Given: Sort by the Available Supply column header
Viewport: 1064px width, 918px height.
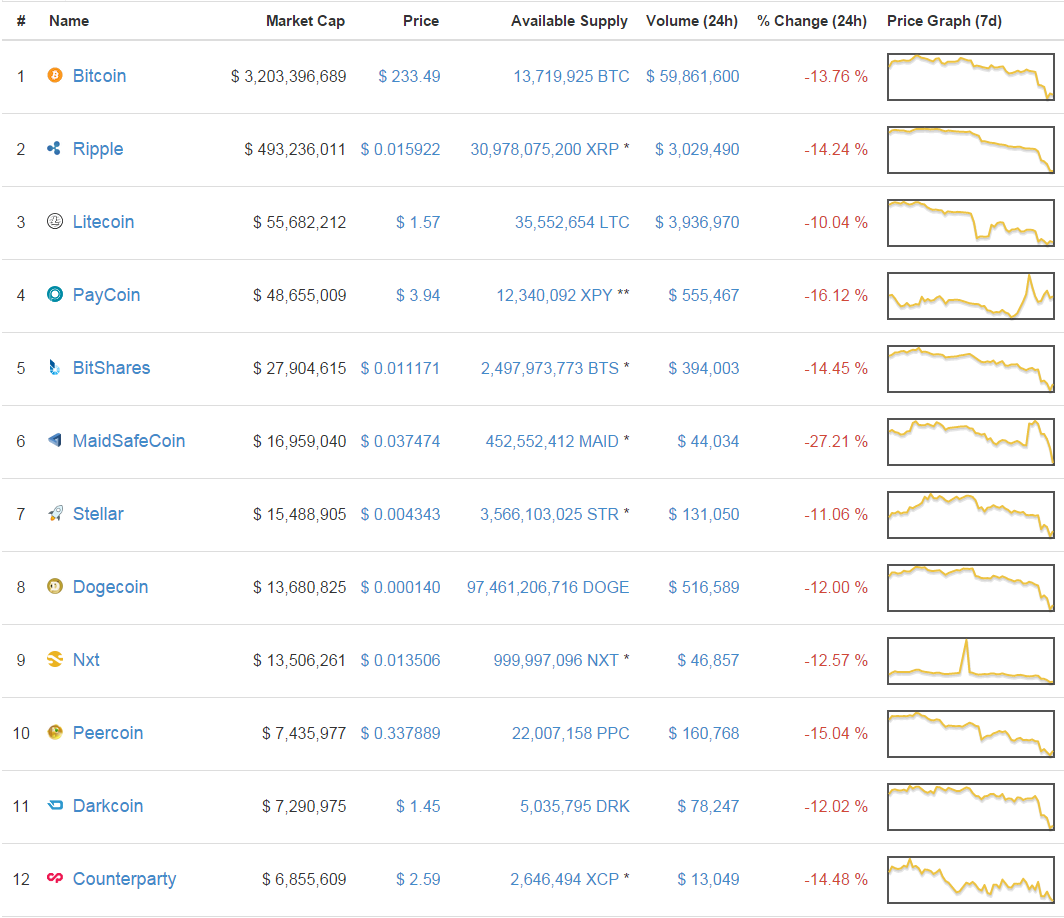Looking at the screenshot, I should click(569, 21).
